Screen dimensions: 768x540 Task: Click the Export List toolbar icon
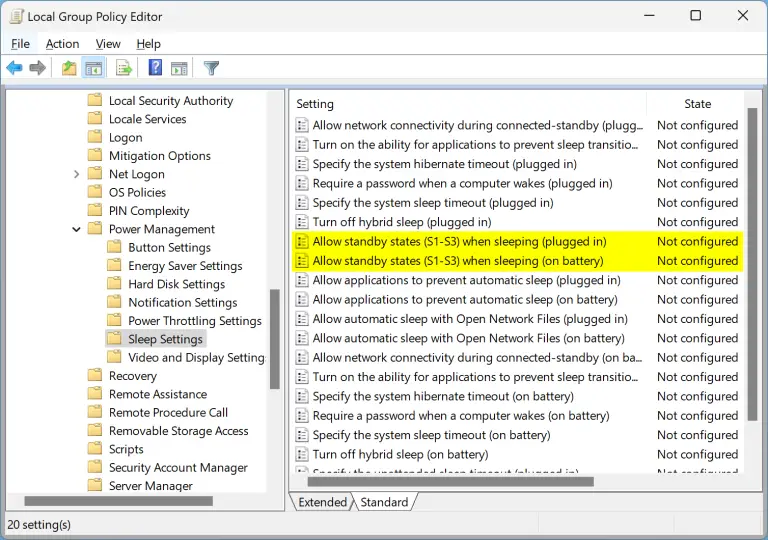point(124,68)
